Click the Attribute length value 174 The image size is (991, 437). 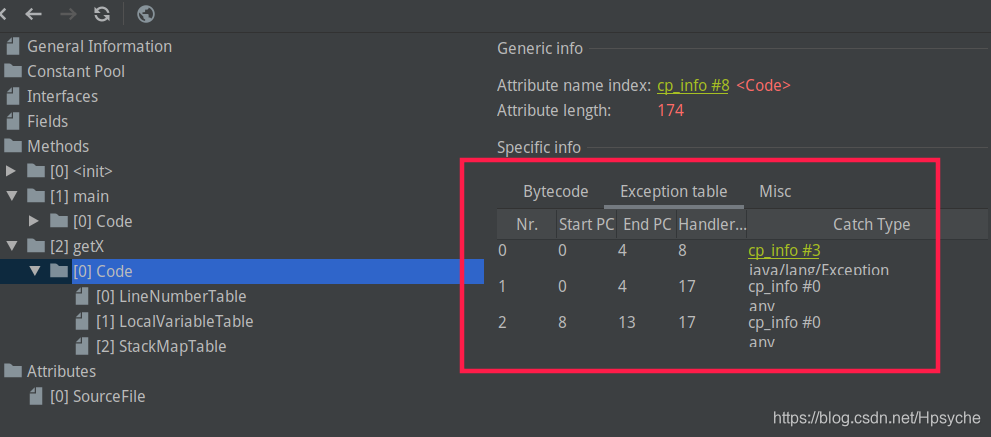pyautogui.click(x=671, y=111)
